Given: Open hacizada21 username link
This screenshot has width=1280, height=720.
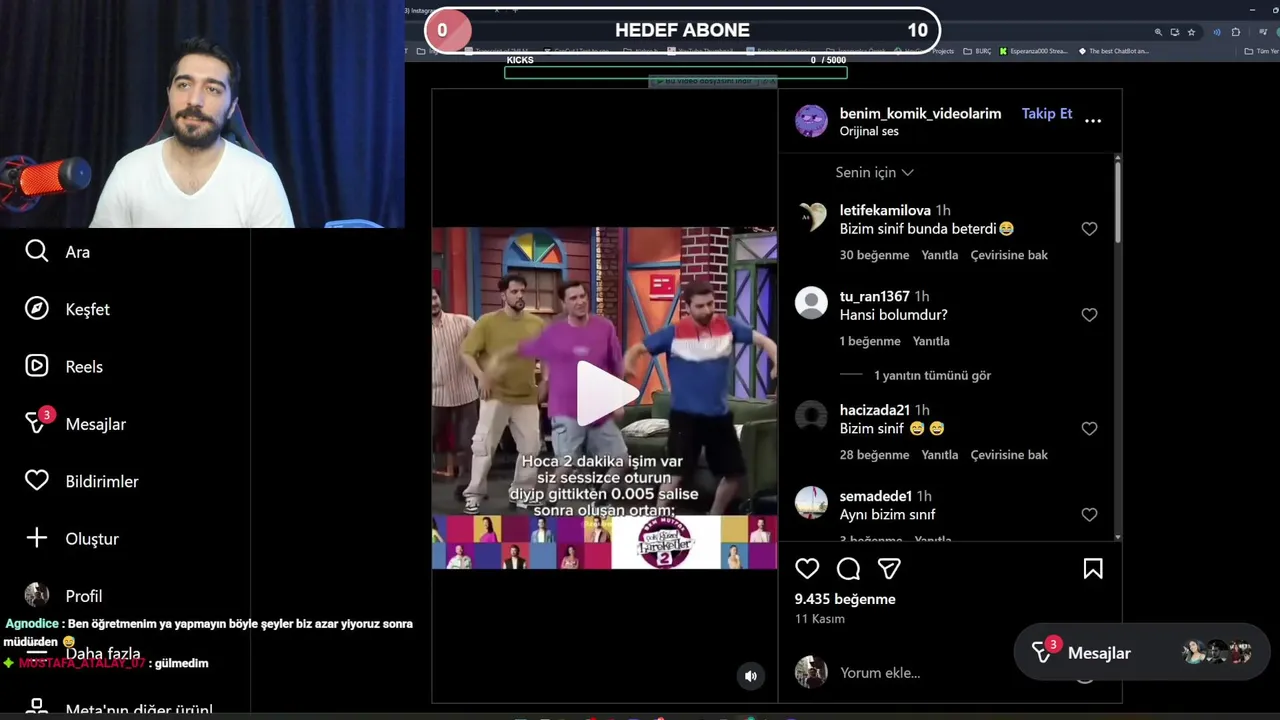Looking at the screenshot, I should [874, 410].
